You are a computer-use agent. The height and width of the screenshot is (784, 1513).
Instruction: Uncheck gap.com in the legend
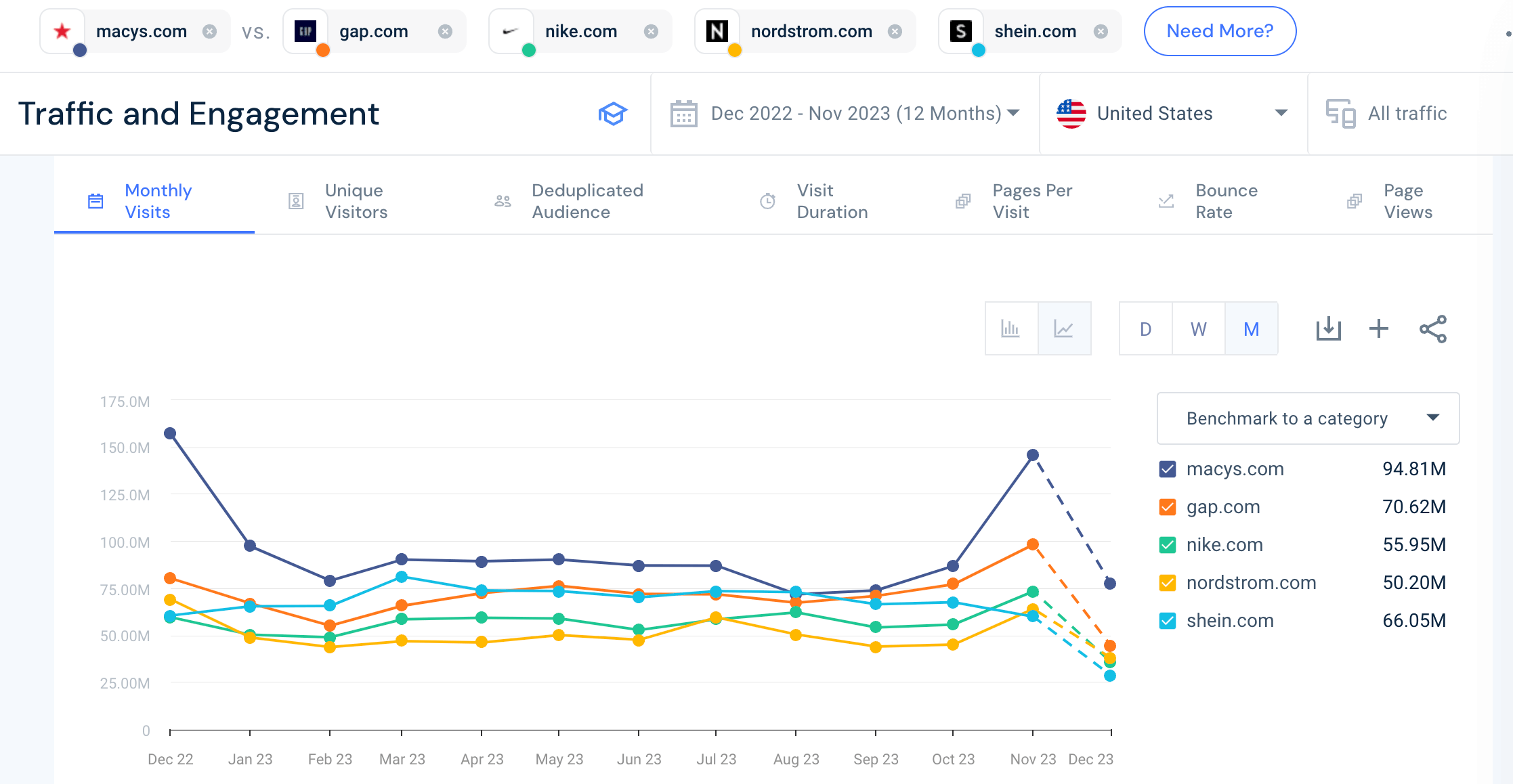tap(1168, 507)
